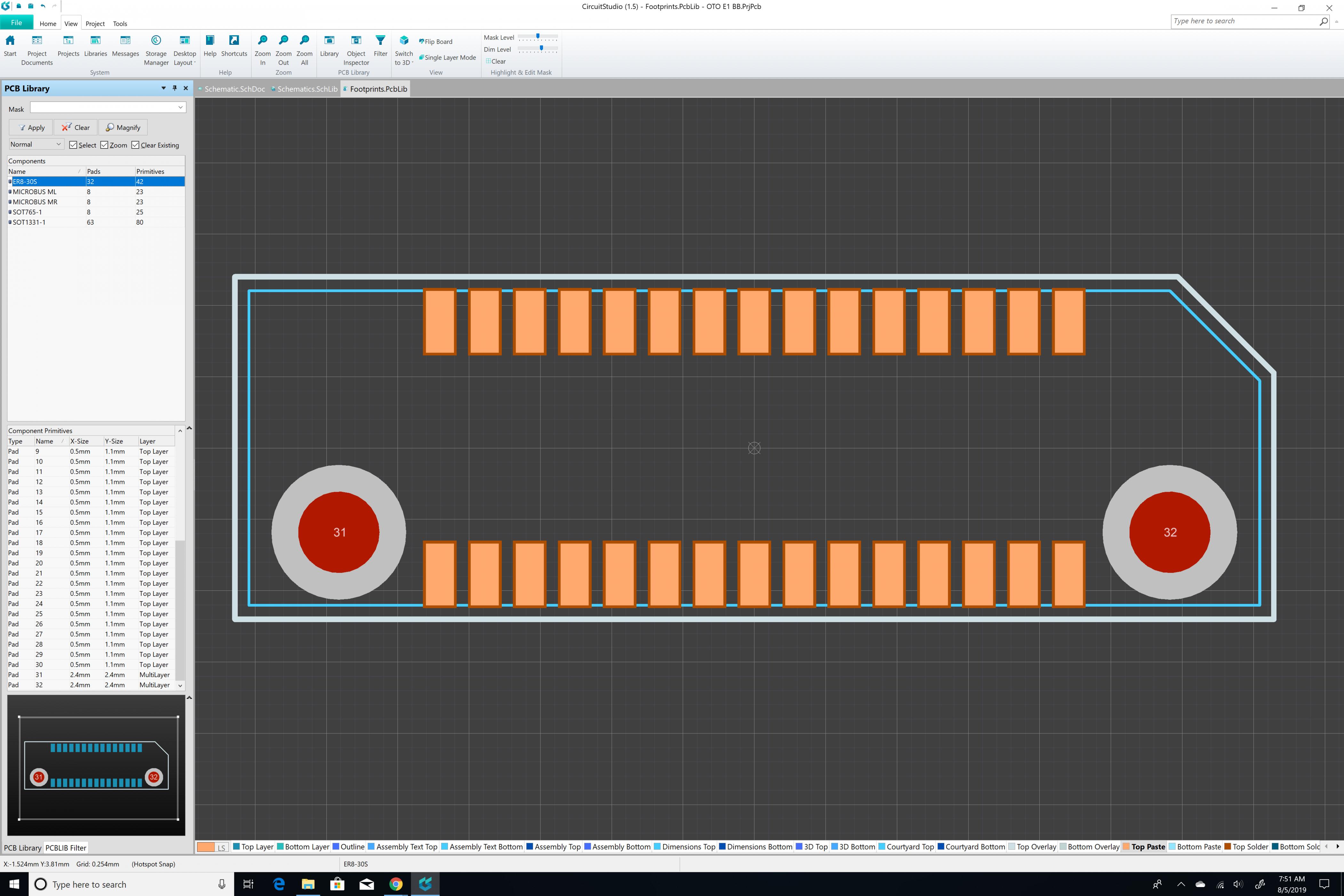Image resolution: width=1344 pixels, height=896 pixels.
Task: Click Flip Board
Action: pos(436,42)
